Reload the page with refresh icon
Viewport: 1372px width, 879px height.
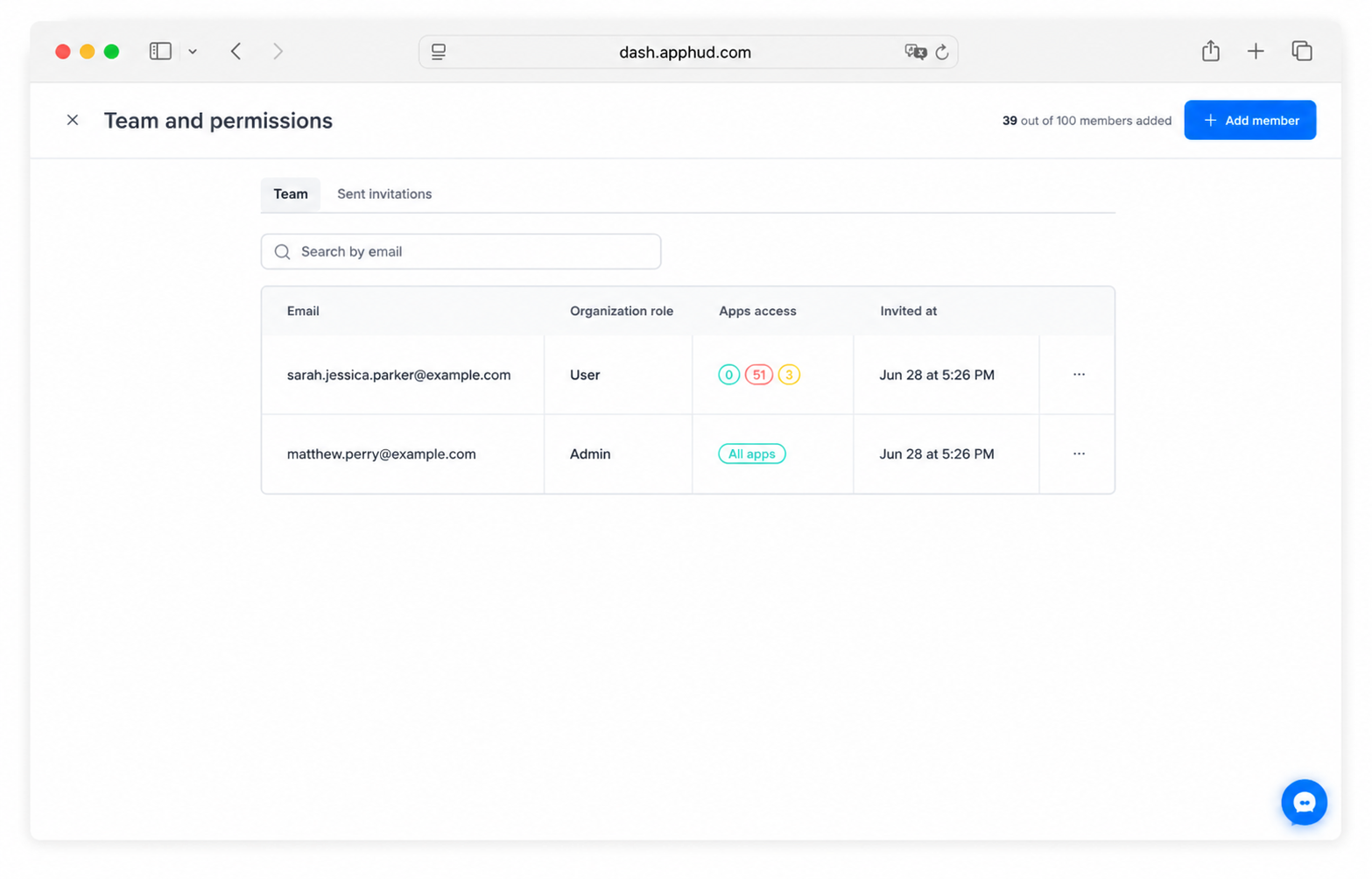pos(942,52)
